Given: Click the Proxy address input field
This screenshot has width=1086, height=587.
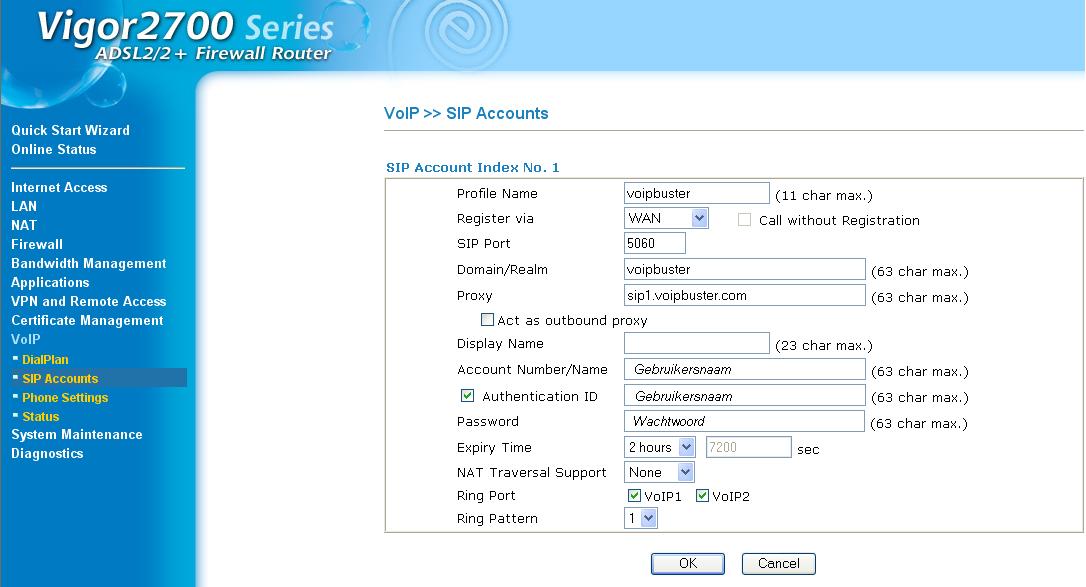Looking at the screenshot, I should (745, 296).
